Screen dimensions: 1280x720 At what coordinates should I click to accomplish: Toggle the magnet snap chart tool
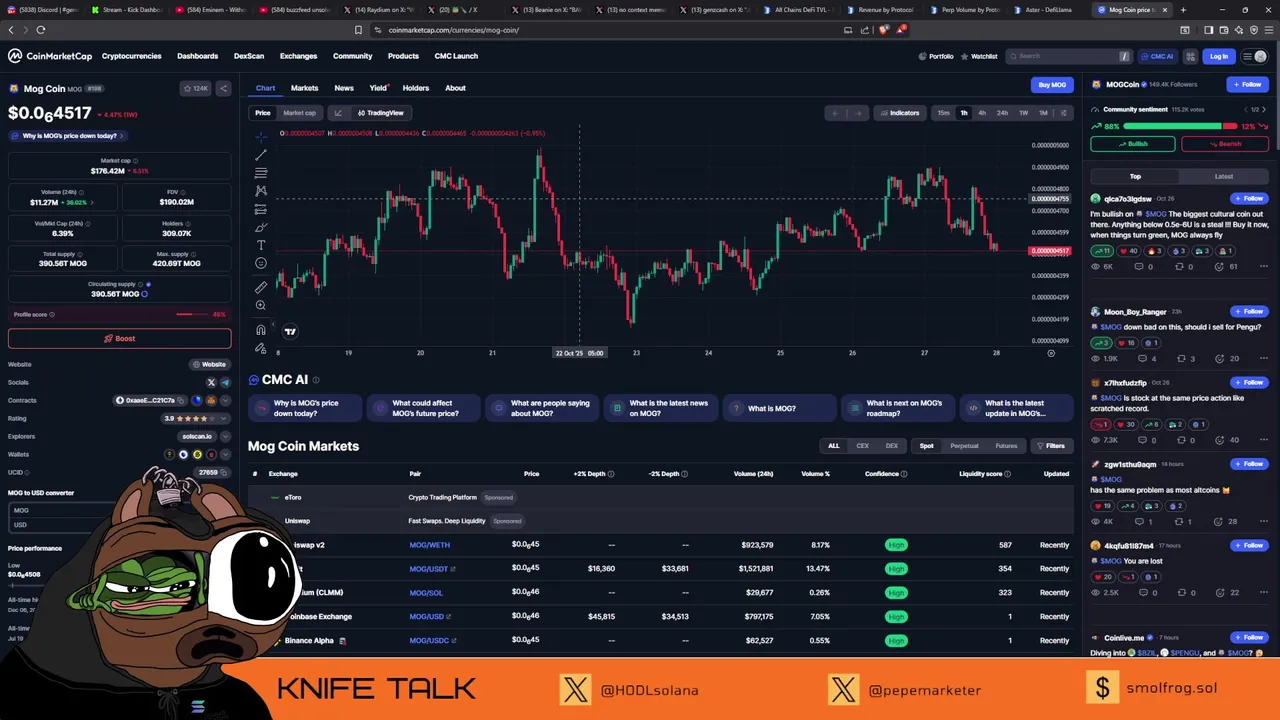(x=261, y=329)
